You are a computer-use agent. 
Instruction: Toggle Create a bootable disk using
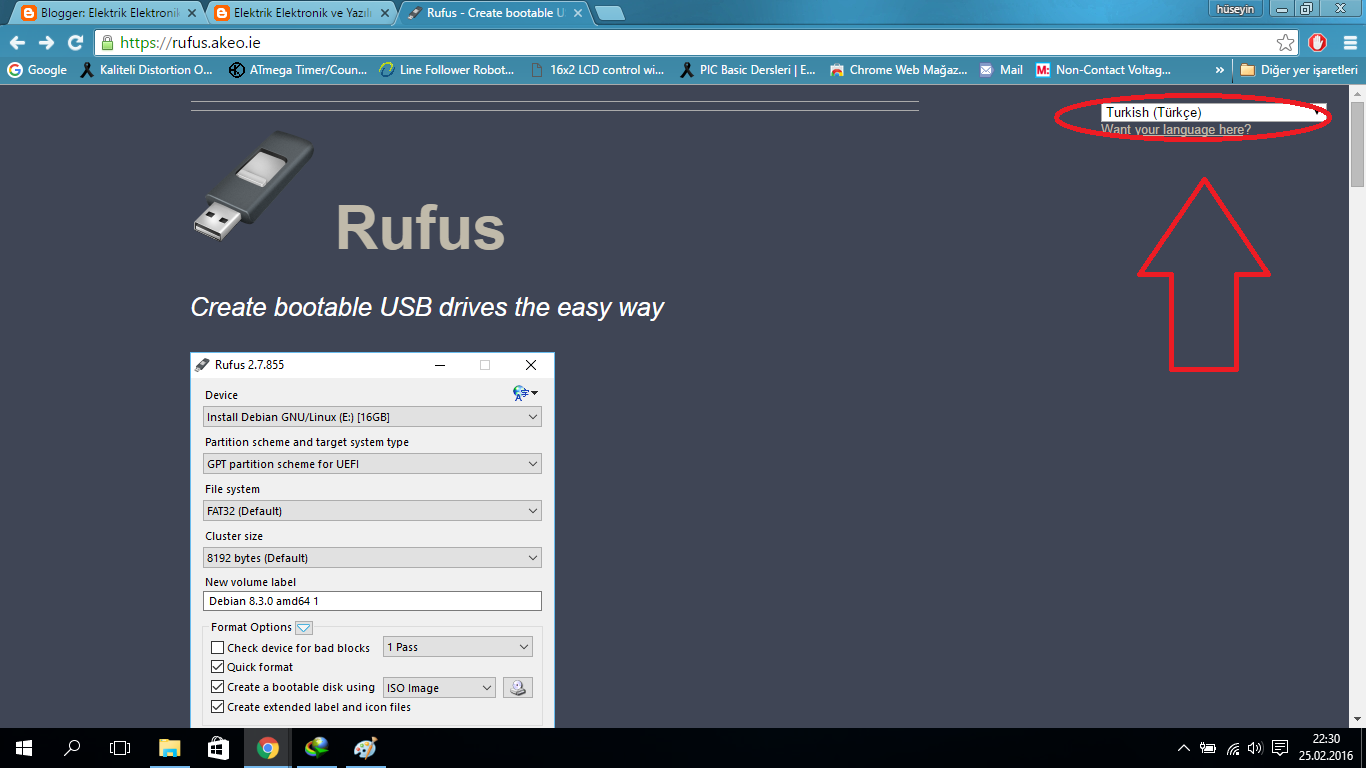click(218, 687)
